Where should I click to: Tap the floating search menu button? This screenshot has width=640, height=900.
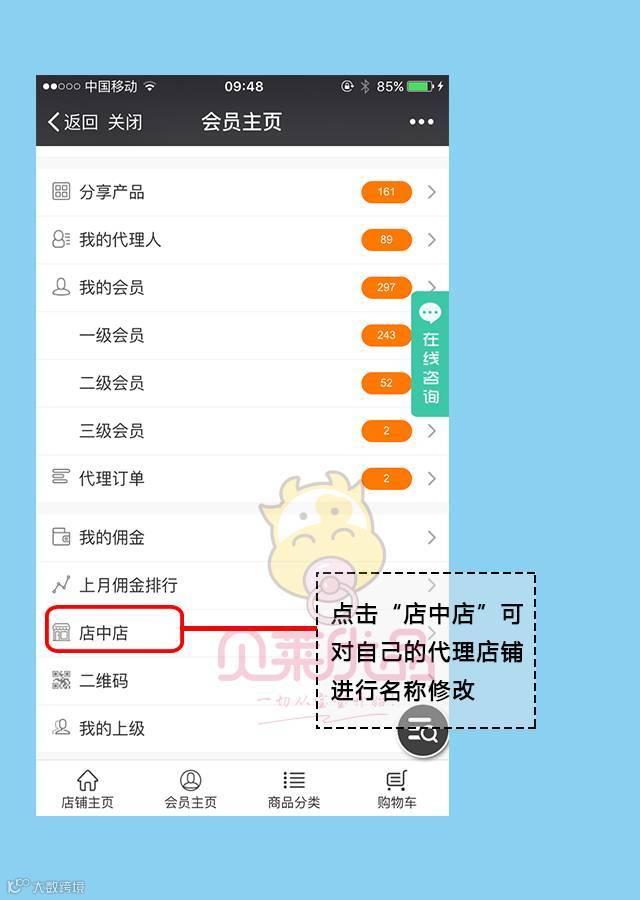[422, 731]
